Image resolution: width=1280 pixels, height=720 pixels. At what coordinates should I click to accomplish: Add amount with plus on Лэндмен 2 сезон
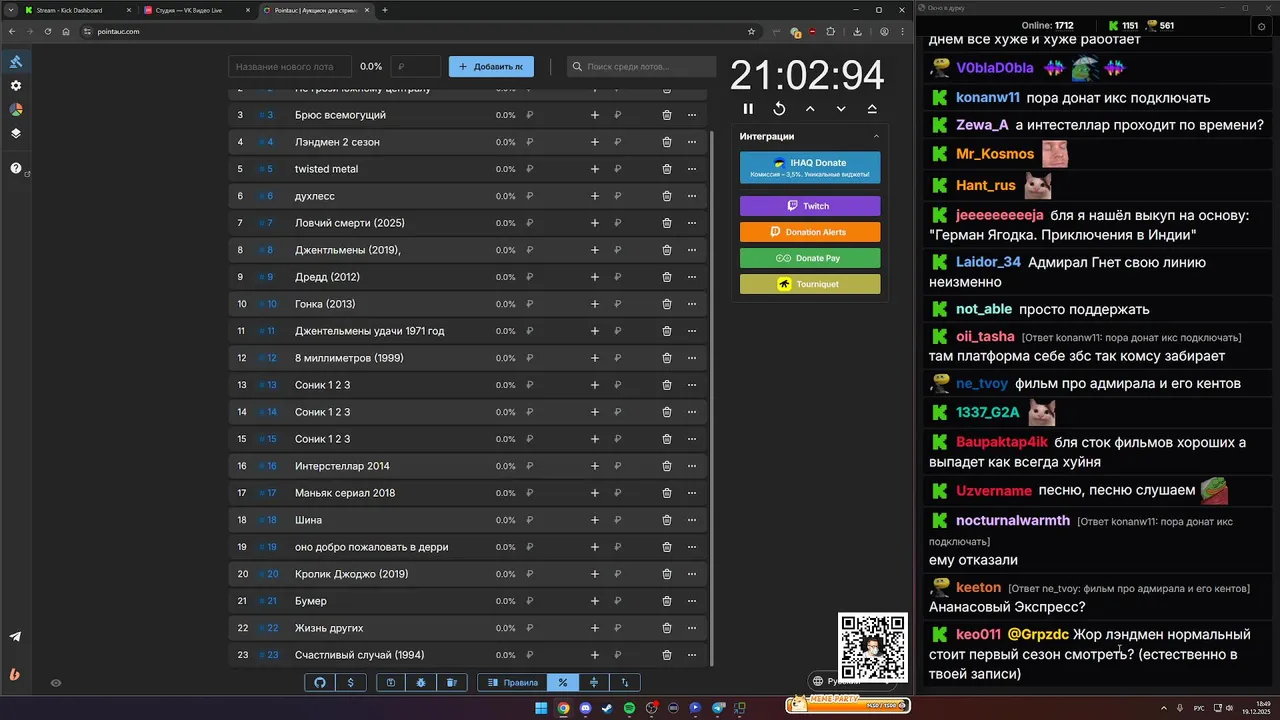595,142
